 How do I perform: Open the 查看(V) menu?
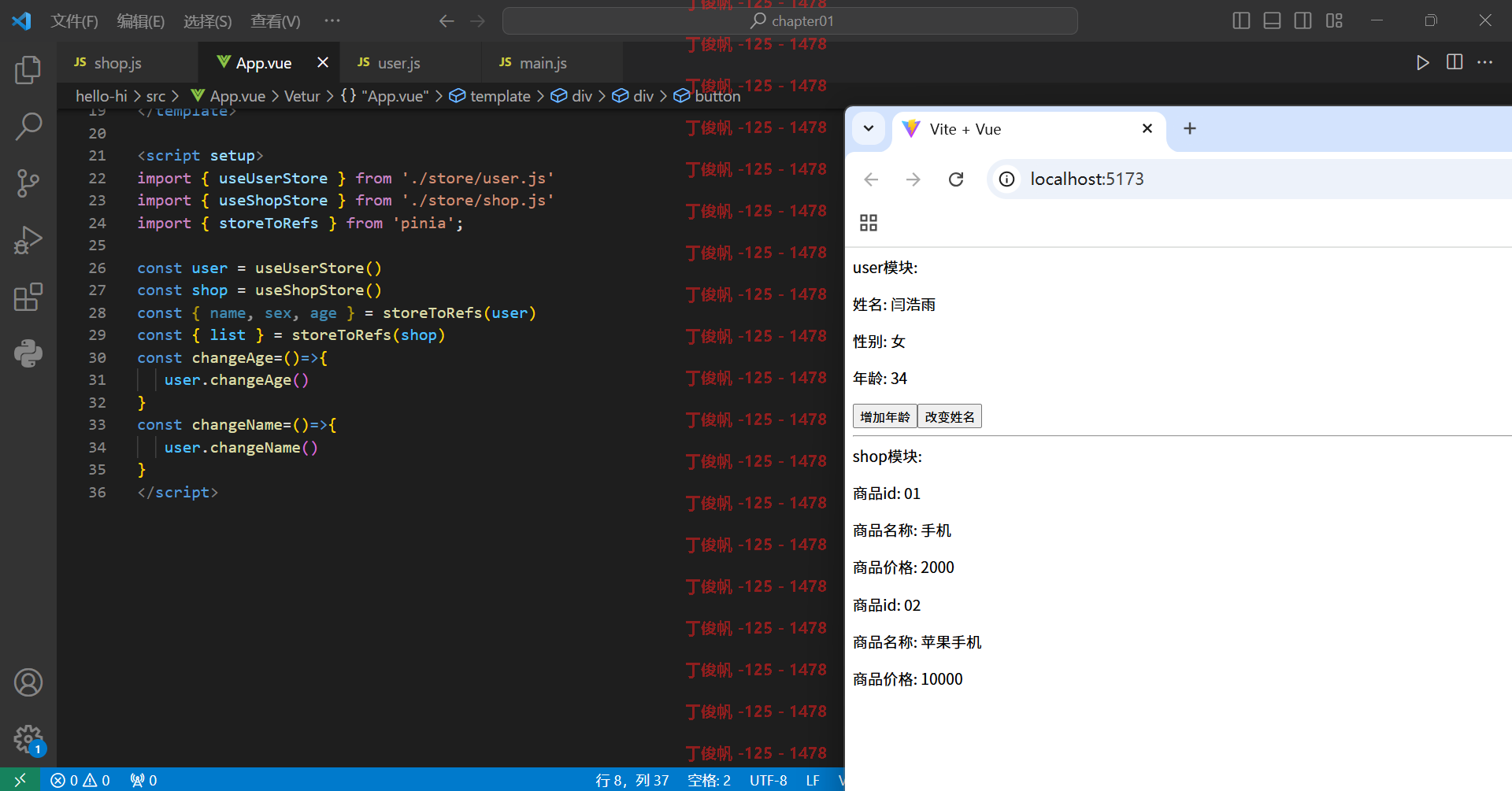[x=275, y=21]
